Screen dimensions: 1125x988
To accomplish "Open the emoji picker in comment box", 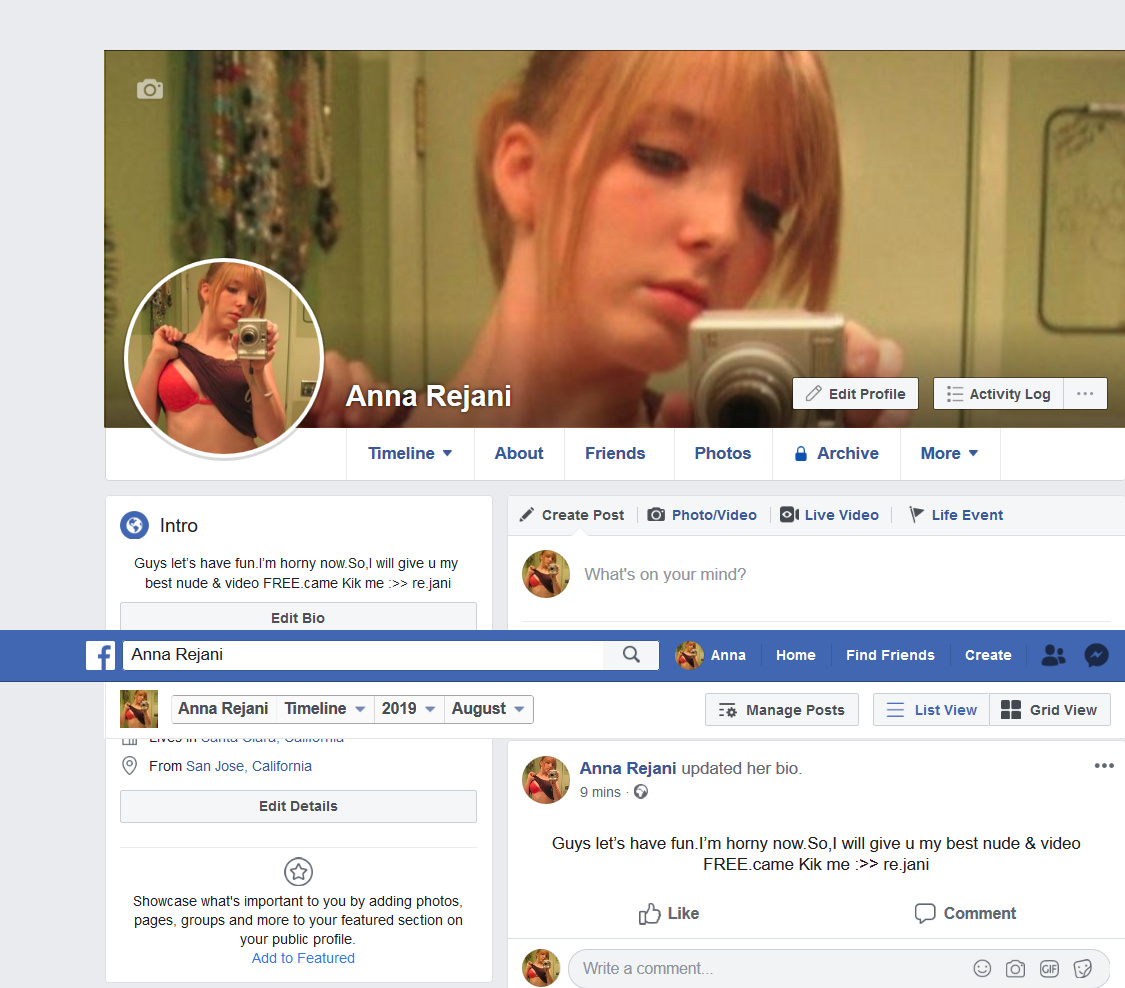I will 982,969.
